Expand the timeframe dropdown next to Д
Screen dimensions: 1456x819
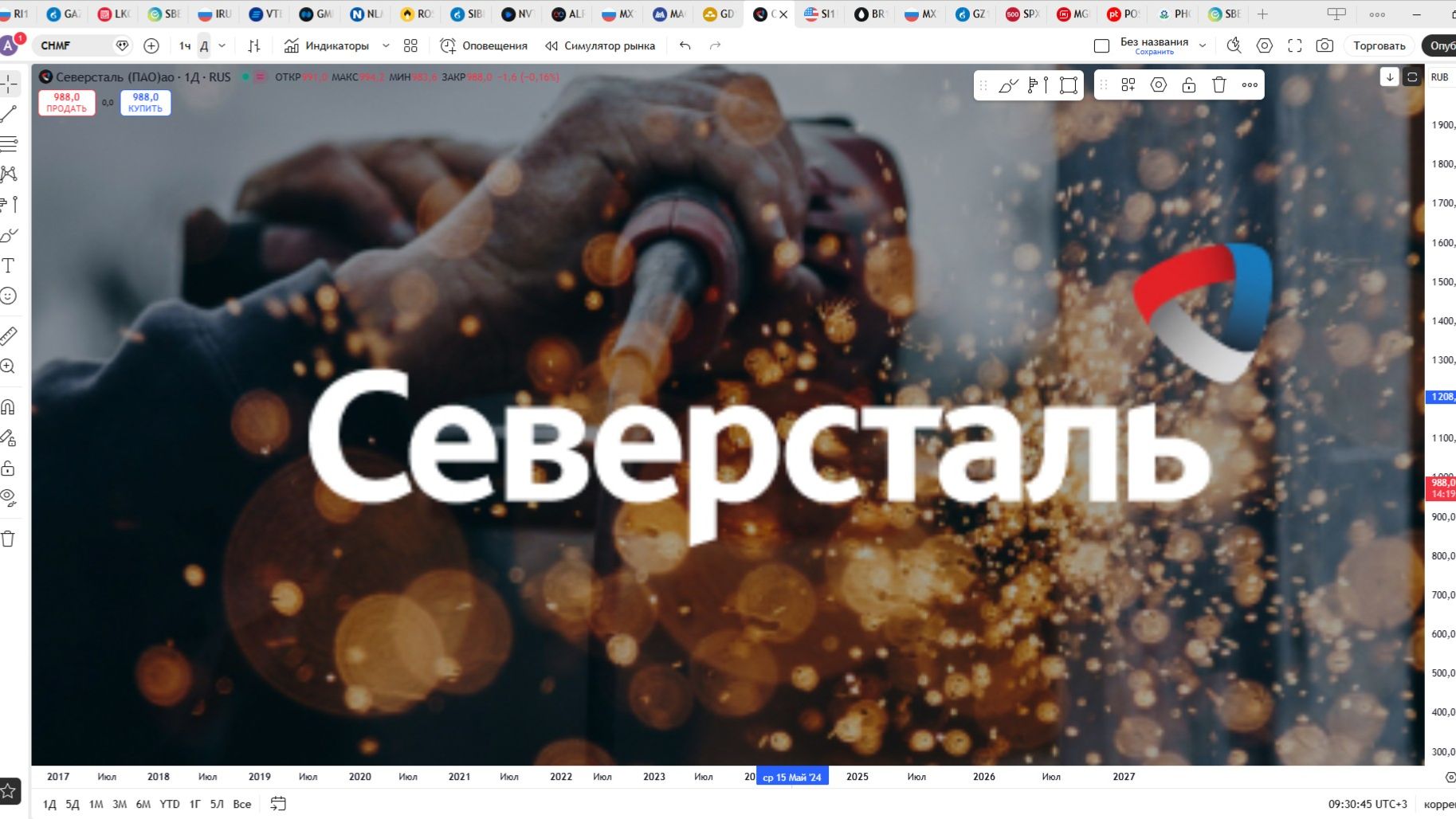(x=222, y=45)
